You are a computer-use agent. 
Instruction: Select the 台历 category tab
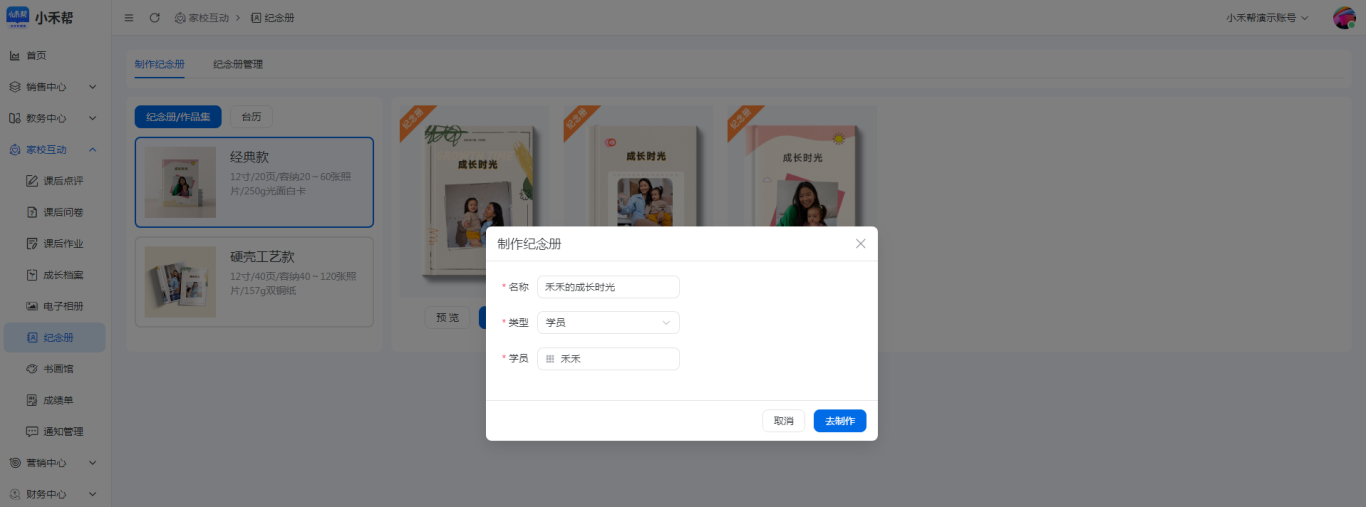click(251, 117)
